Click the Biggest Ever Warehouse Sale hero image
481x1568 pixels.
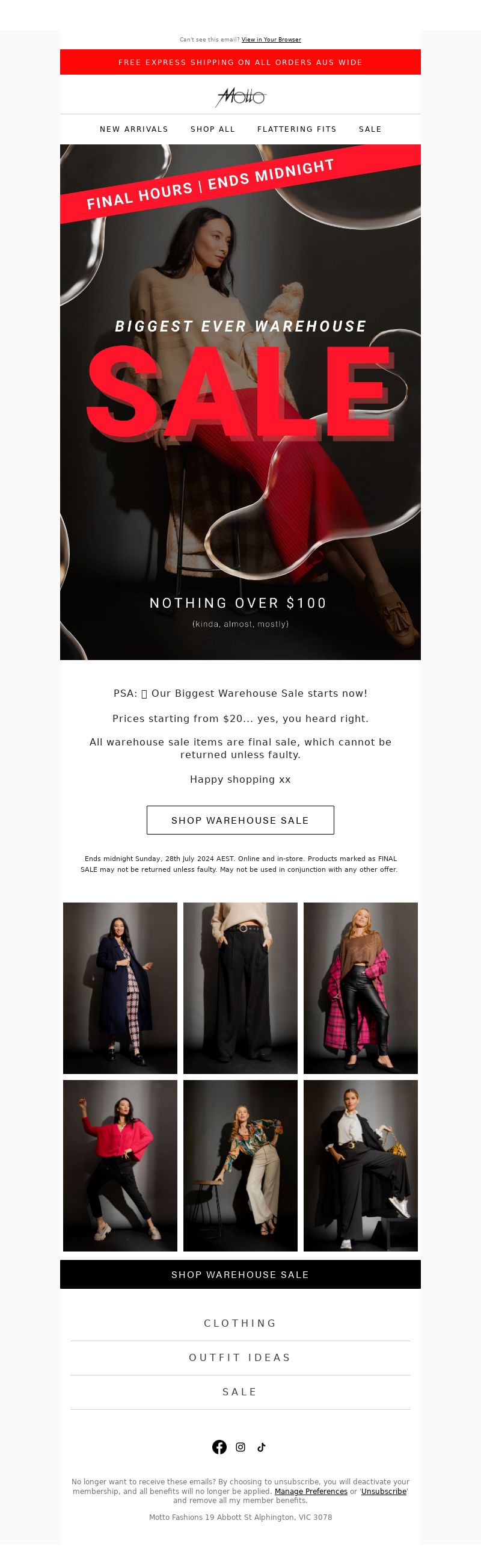tap(240, 402)
